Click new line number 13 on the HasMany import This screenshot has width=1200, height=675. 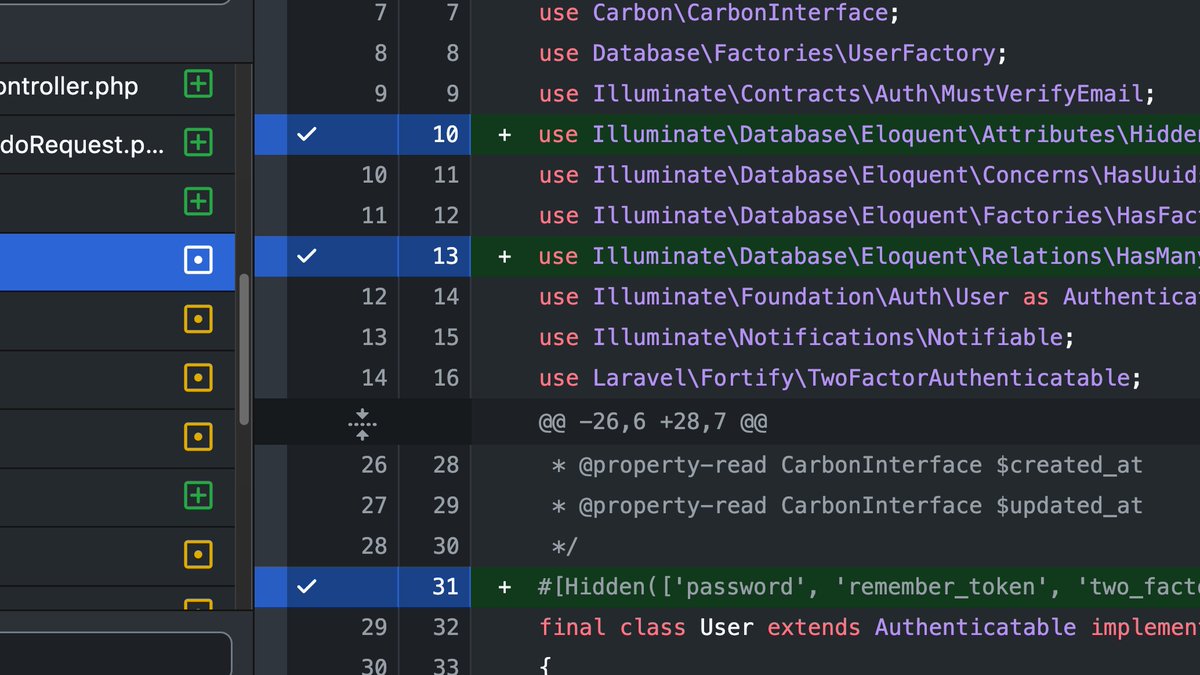pyautogui.click(x=445, y=256)
